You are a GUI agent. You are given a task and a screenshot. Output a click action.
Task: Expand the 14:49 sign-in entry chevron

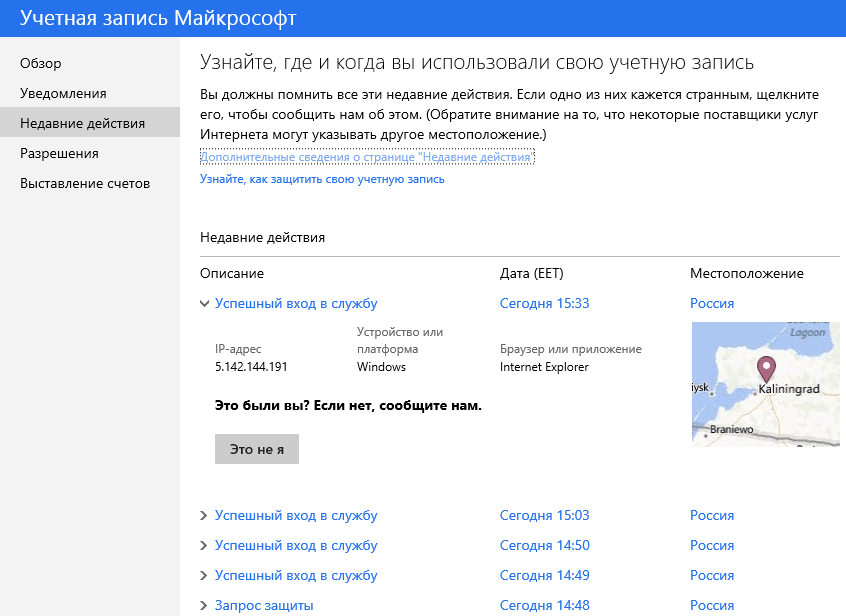pyautogui.click(x=203, y=576)
